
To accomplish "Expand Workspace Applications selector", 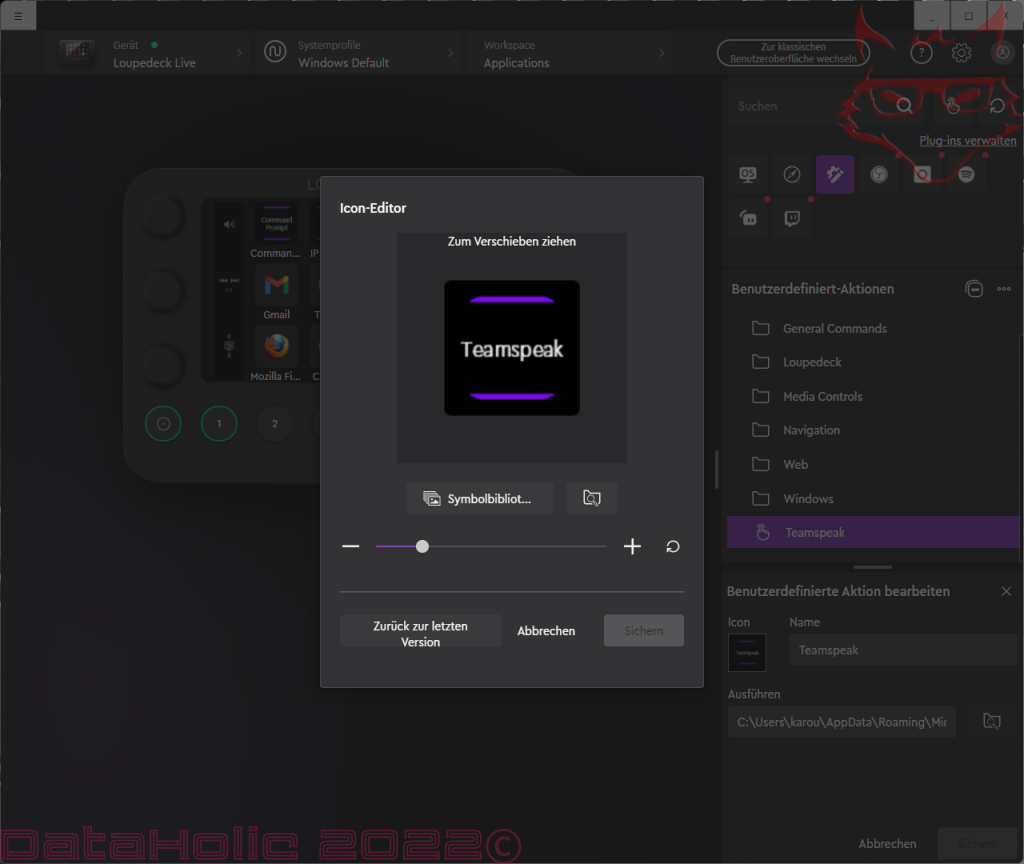I will (x=569, y=53).
